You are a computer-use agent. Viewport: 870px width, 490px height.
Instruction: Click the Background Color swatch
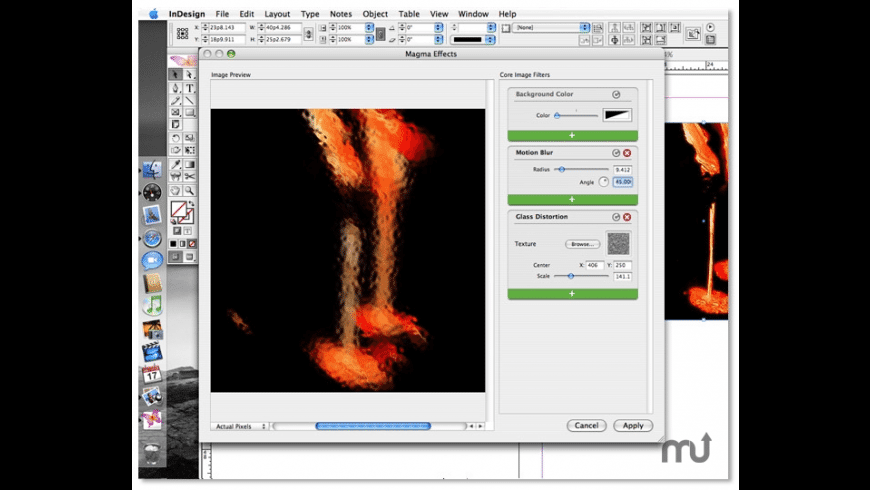619,115
